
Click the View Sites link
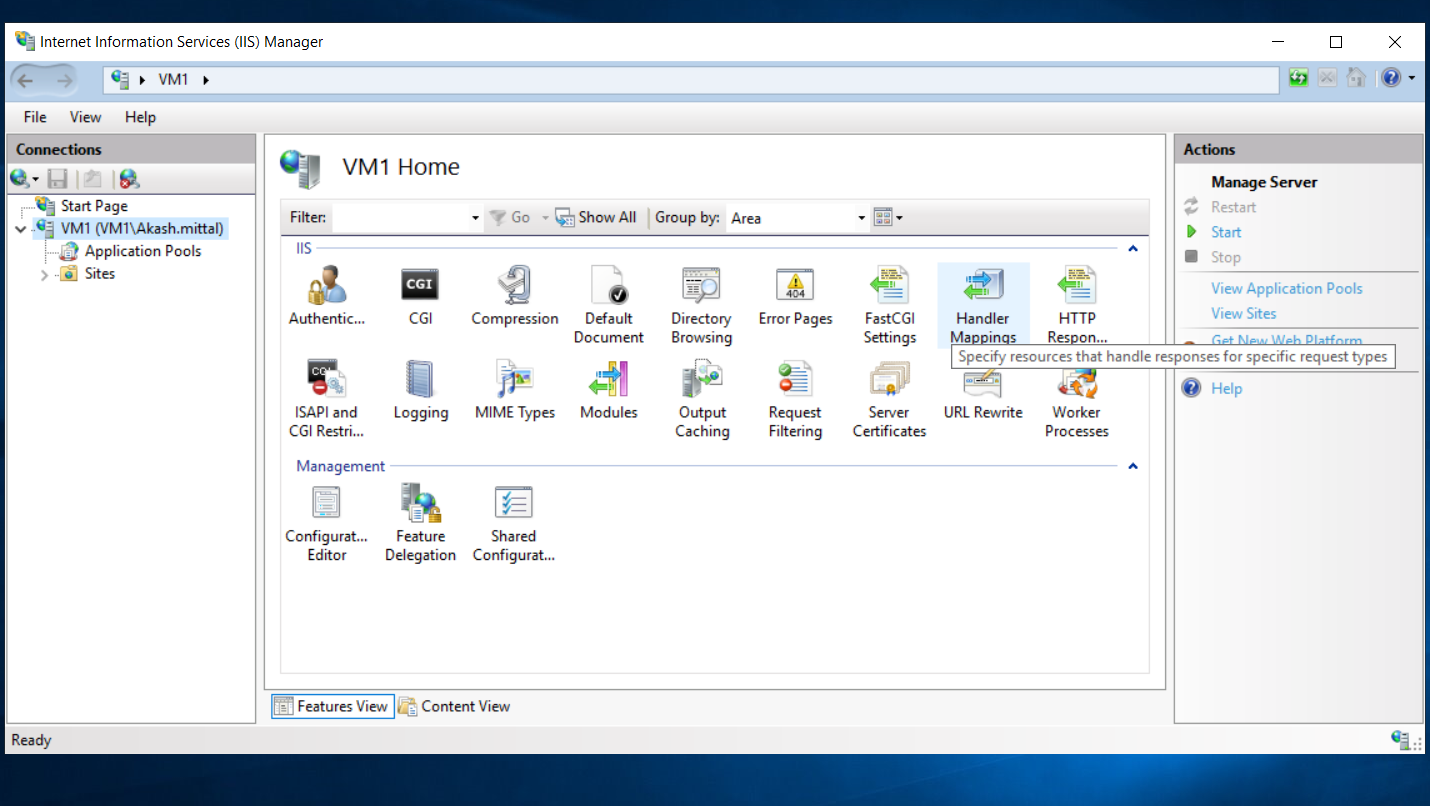click(1244, 313)
